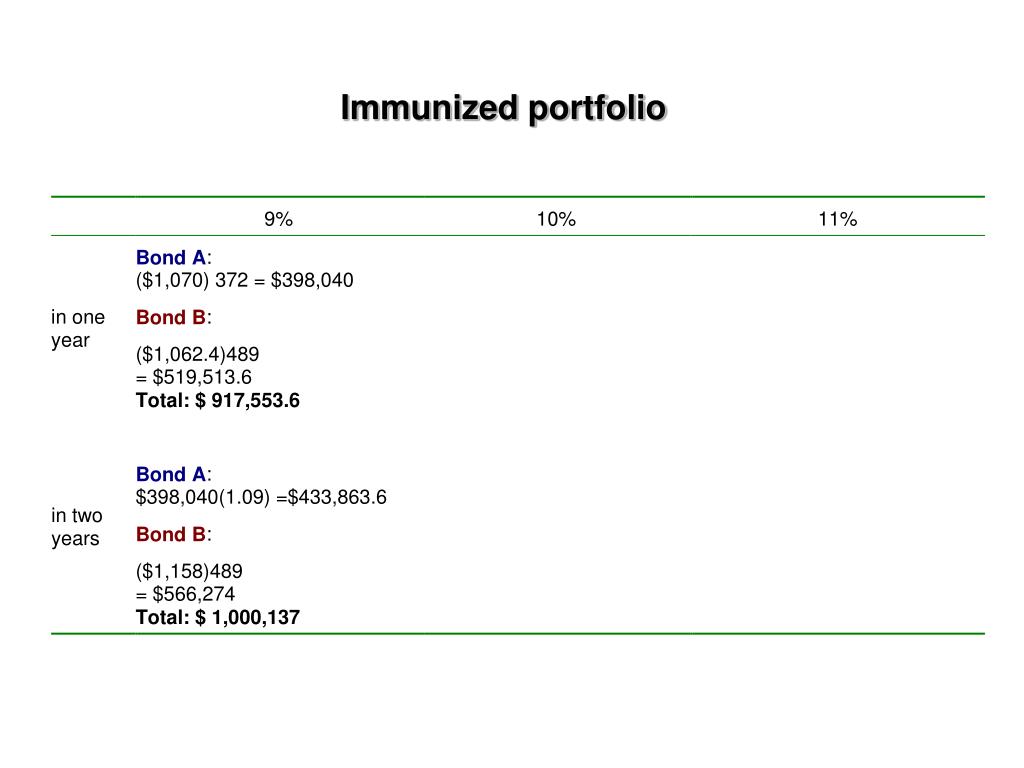1024x768 pixels.
Task: Click the "in one year" row label
Action: (78, 329)
